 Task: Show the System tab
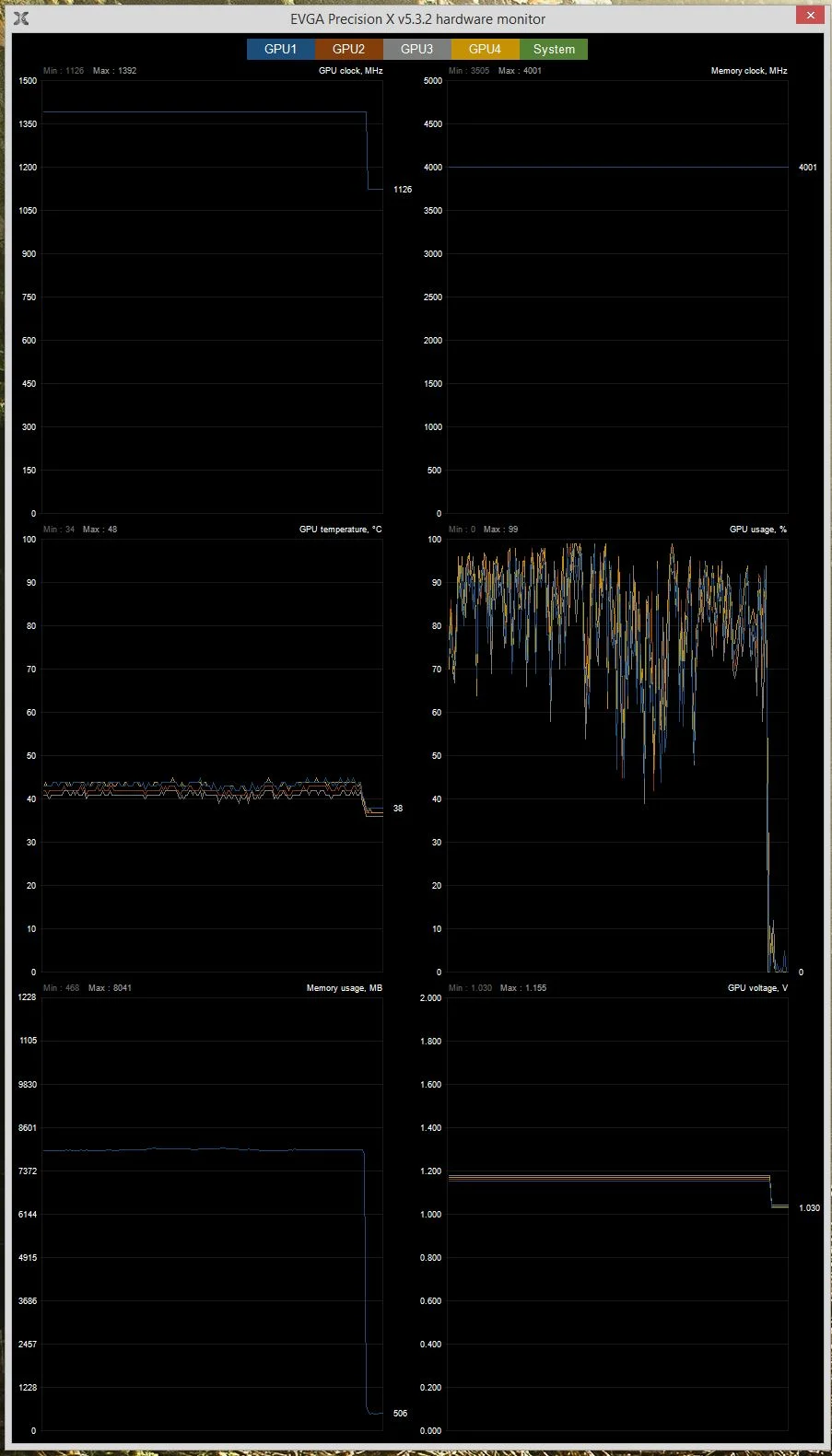click(554, 49)
